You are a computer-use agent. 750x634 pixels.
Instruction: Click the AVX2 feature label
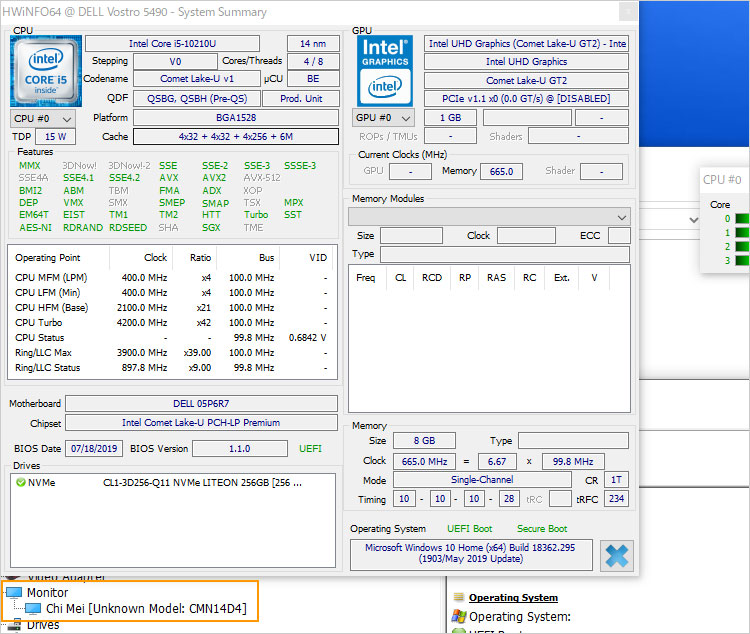point(213,178)
